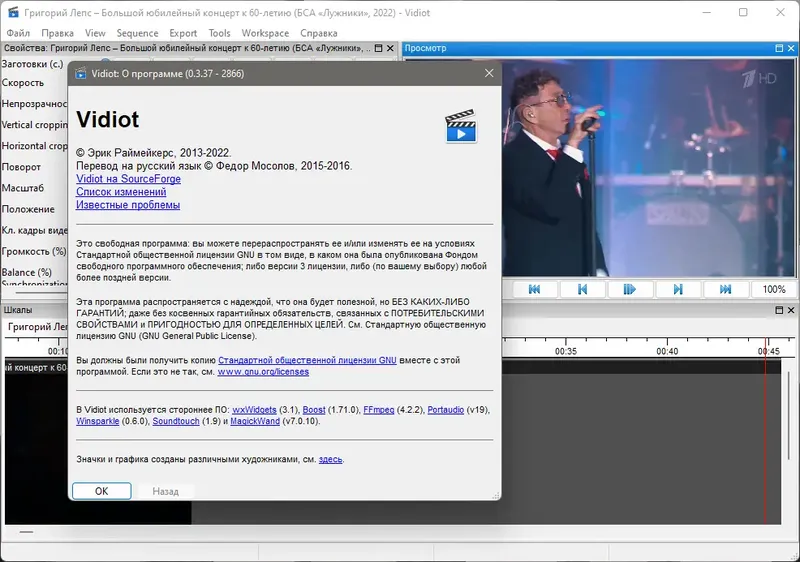Click the Vidiot clapperboard logo icon
This screenshot has height=562, width=800.
tap(461, 125)
